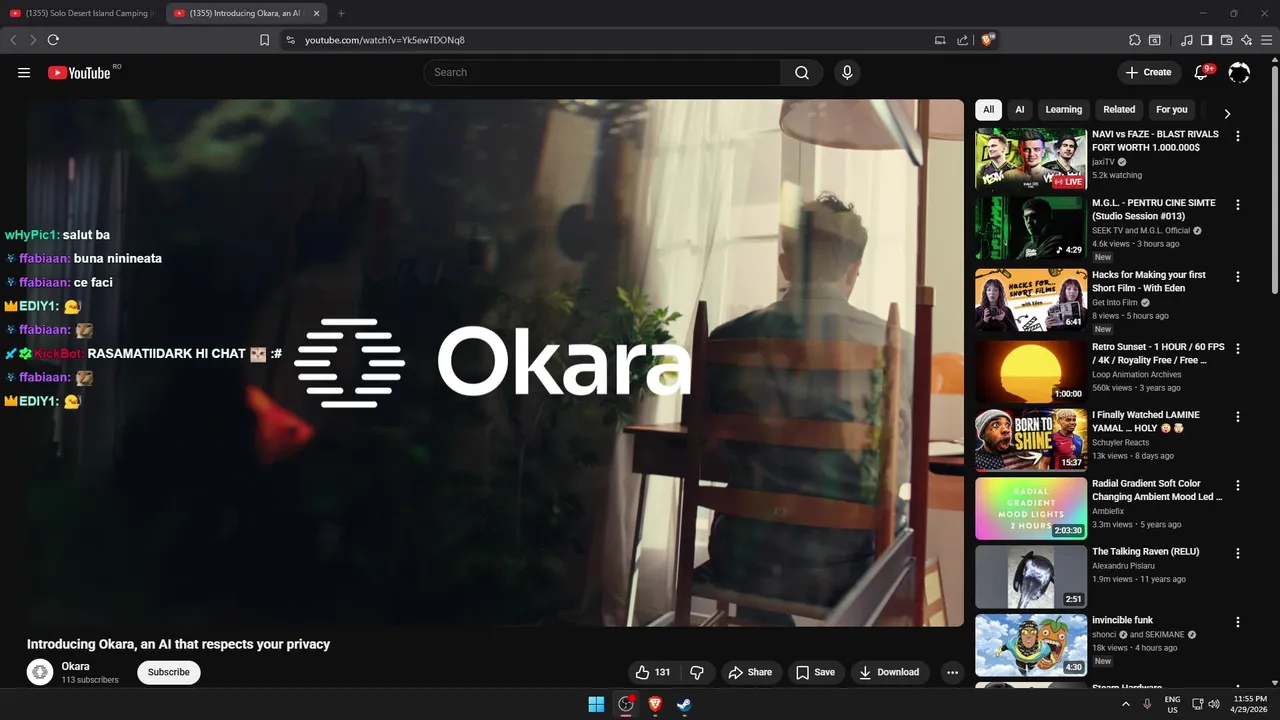The width and height of the screenshot is (1280, 720).
Task: Open the Radial Gradient Mood Lights thumbnail
Action: pyautogui.click(x=1031, y=508)
